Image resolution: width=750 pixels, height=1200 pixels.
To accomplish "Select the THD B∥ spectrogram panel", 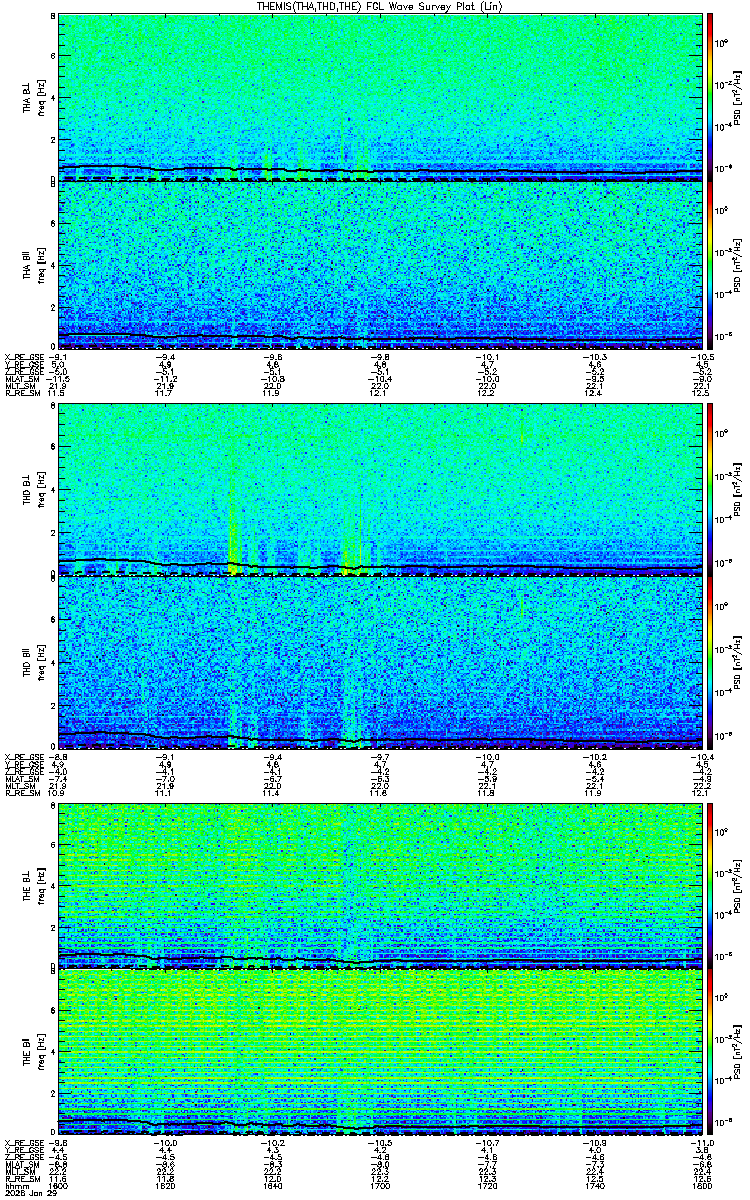I will click(x=381, y=661).
